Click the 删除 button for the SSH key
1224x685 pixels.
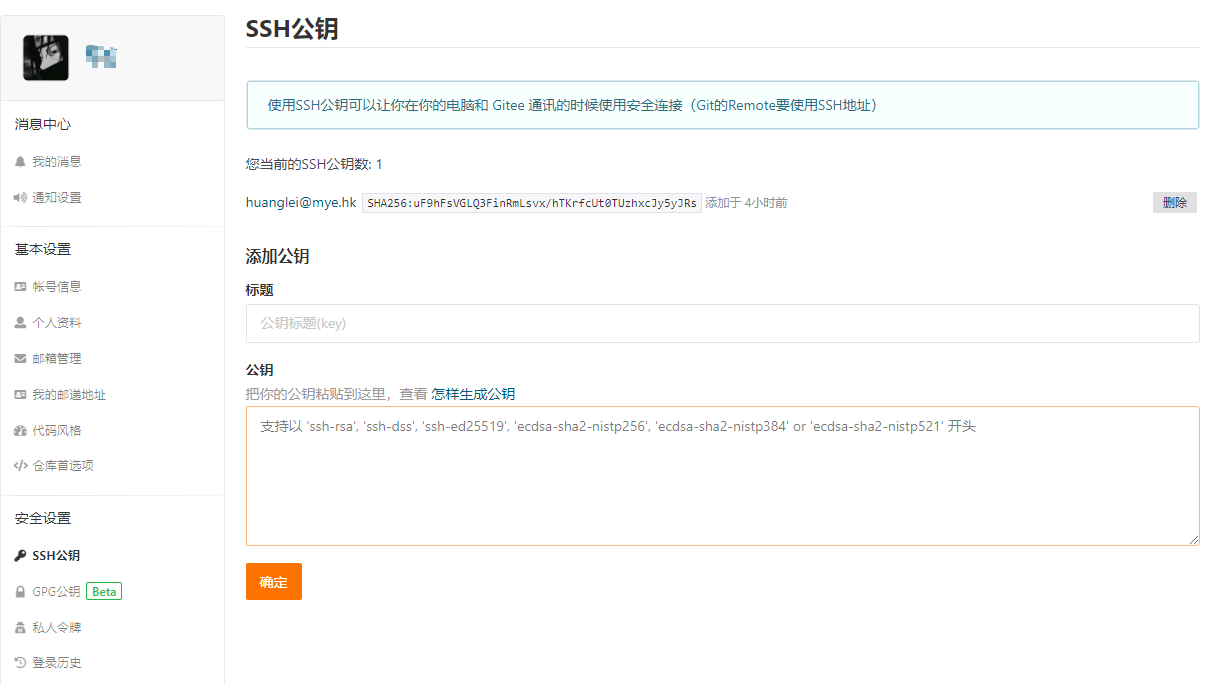pyautogui.click(x=1175, y=202)
